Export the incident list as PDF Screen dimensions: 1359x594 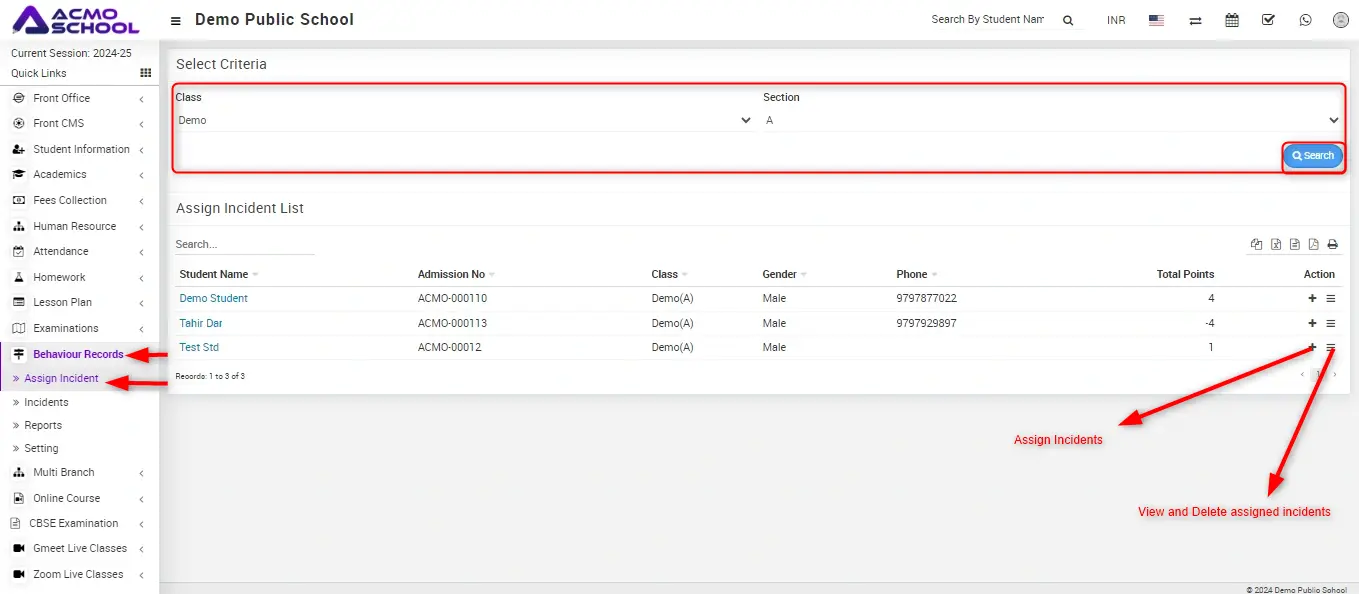pyautogui.click(x=1314, y=245)
